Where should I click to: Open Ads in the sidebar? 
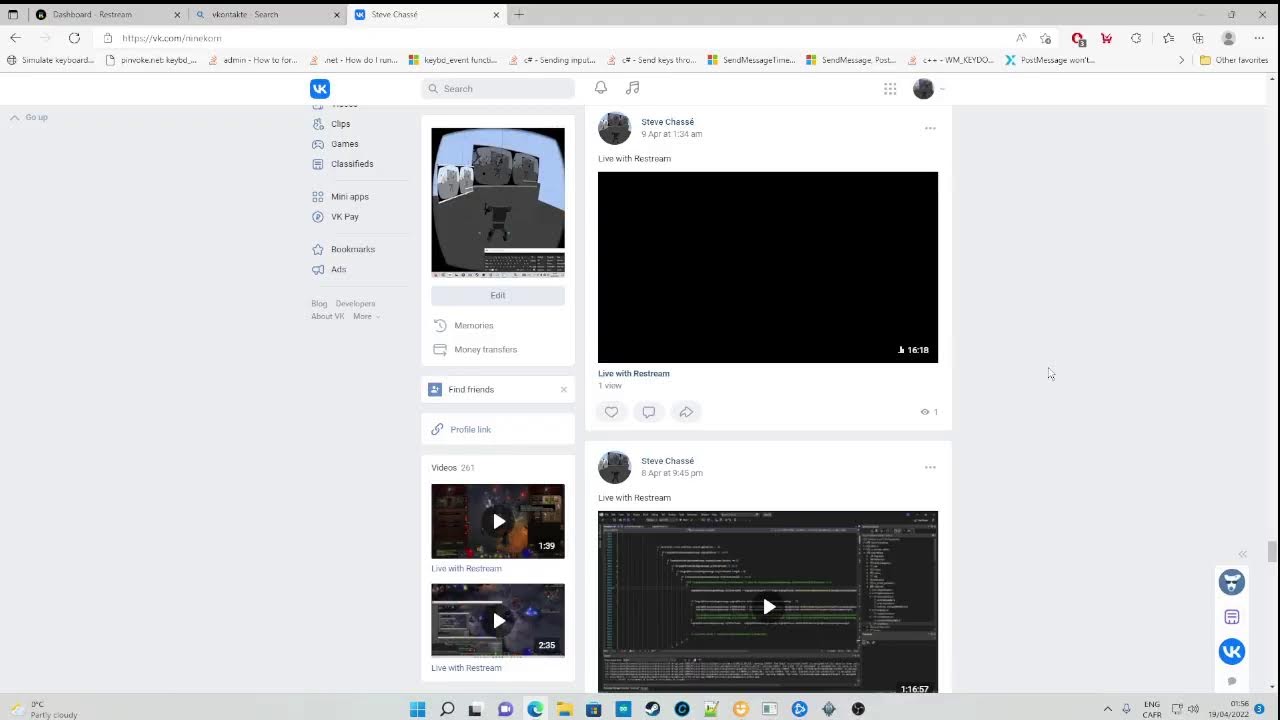338,269
